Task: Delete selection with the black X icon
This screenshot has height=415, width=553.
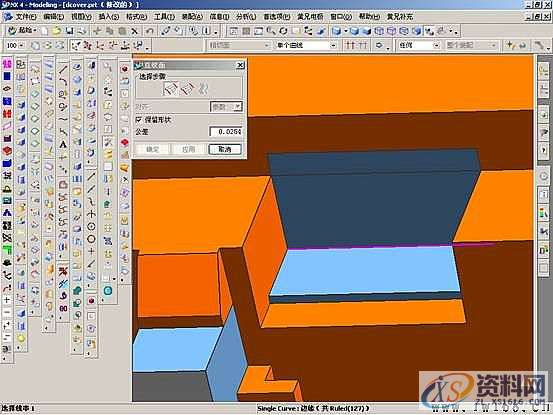Action: click(x=134, y=31)
